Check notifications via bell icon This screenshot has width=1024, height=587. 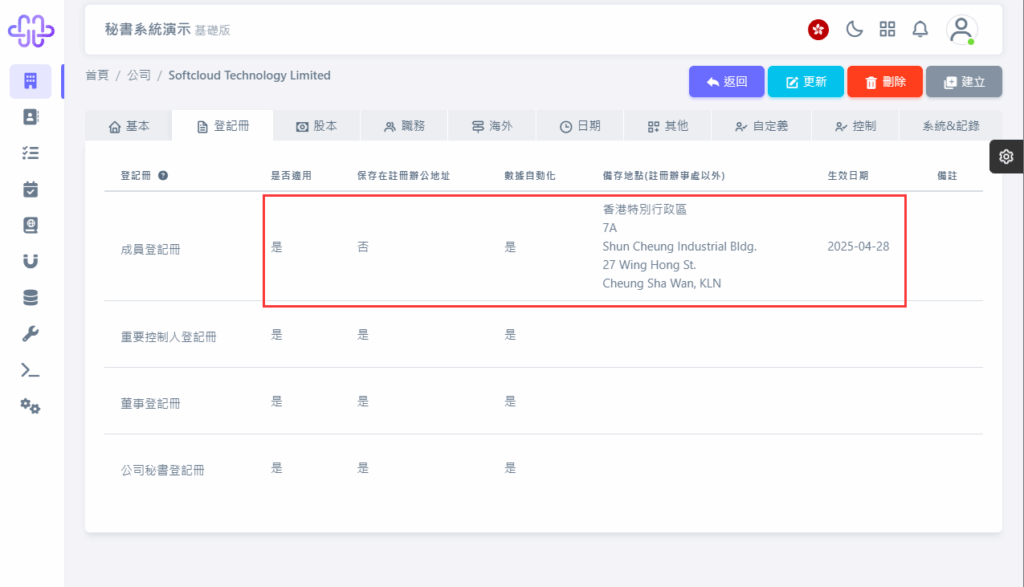point(920,29)
